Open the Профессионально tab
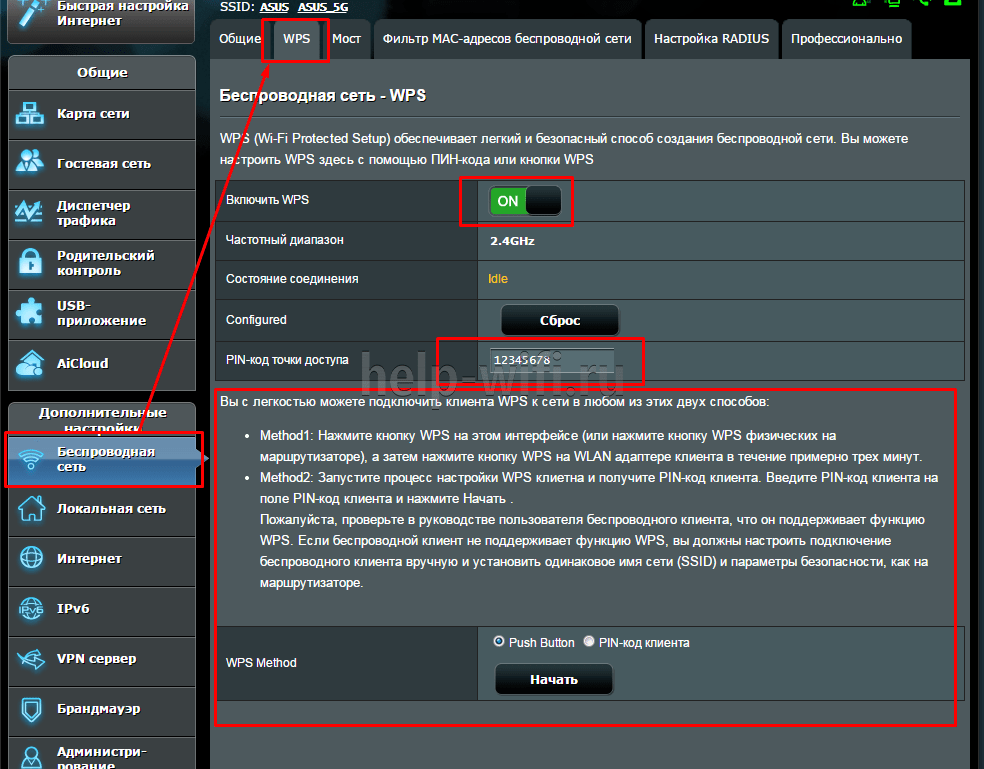 click(846, 39)
